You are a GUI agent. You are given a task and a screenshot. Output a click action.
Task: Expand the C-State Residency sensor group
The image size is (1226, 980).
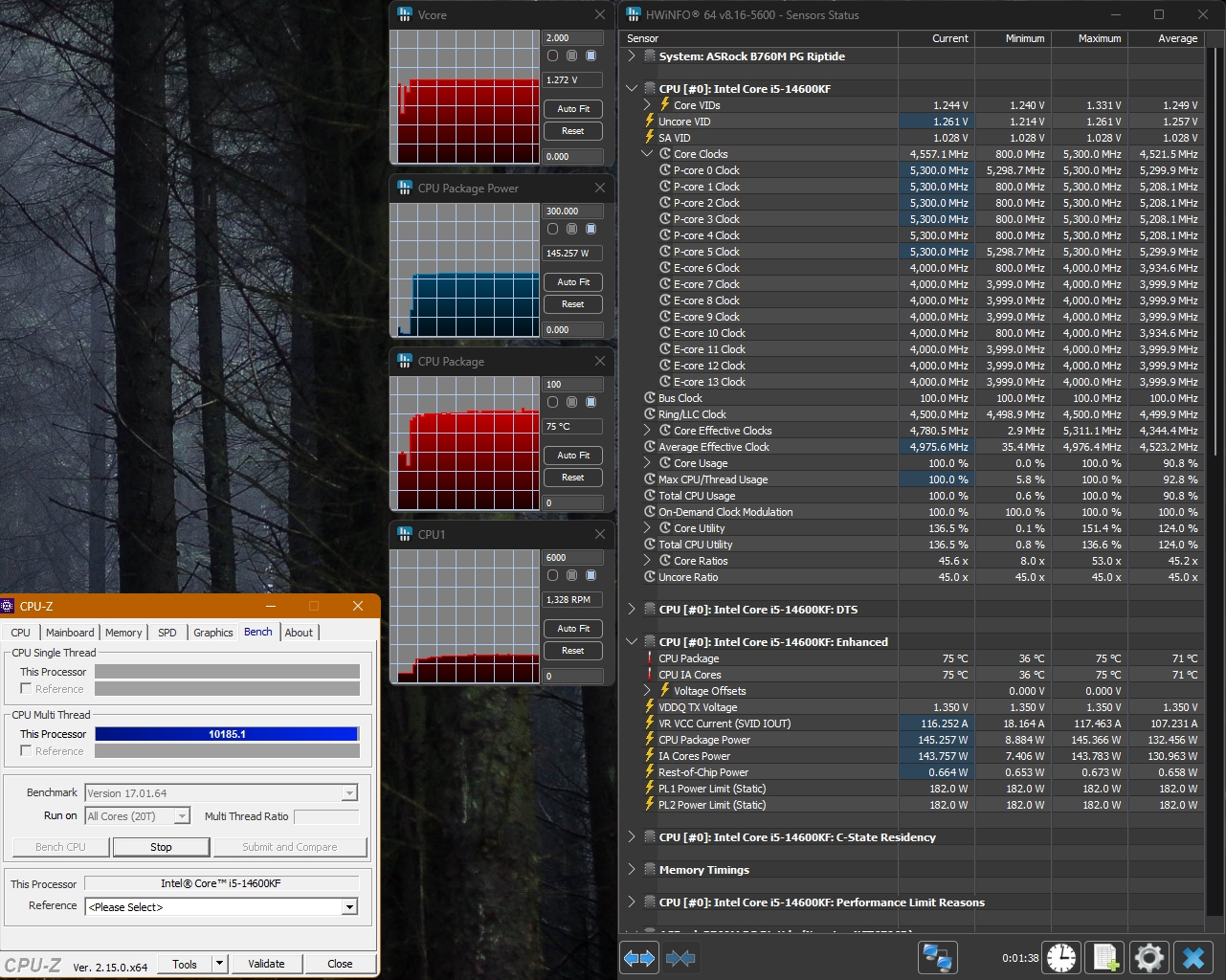pyautogui.click(x=631, y=837)
